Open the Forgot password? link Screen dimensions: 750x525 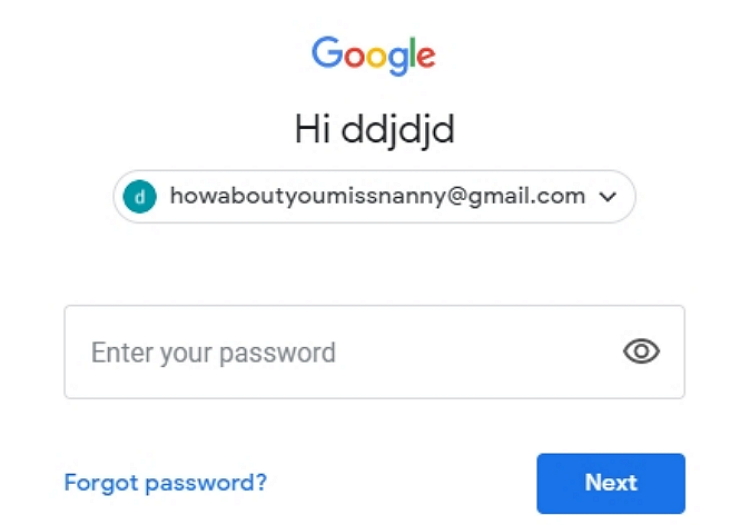pyautogui.click(x=165, y=482)
